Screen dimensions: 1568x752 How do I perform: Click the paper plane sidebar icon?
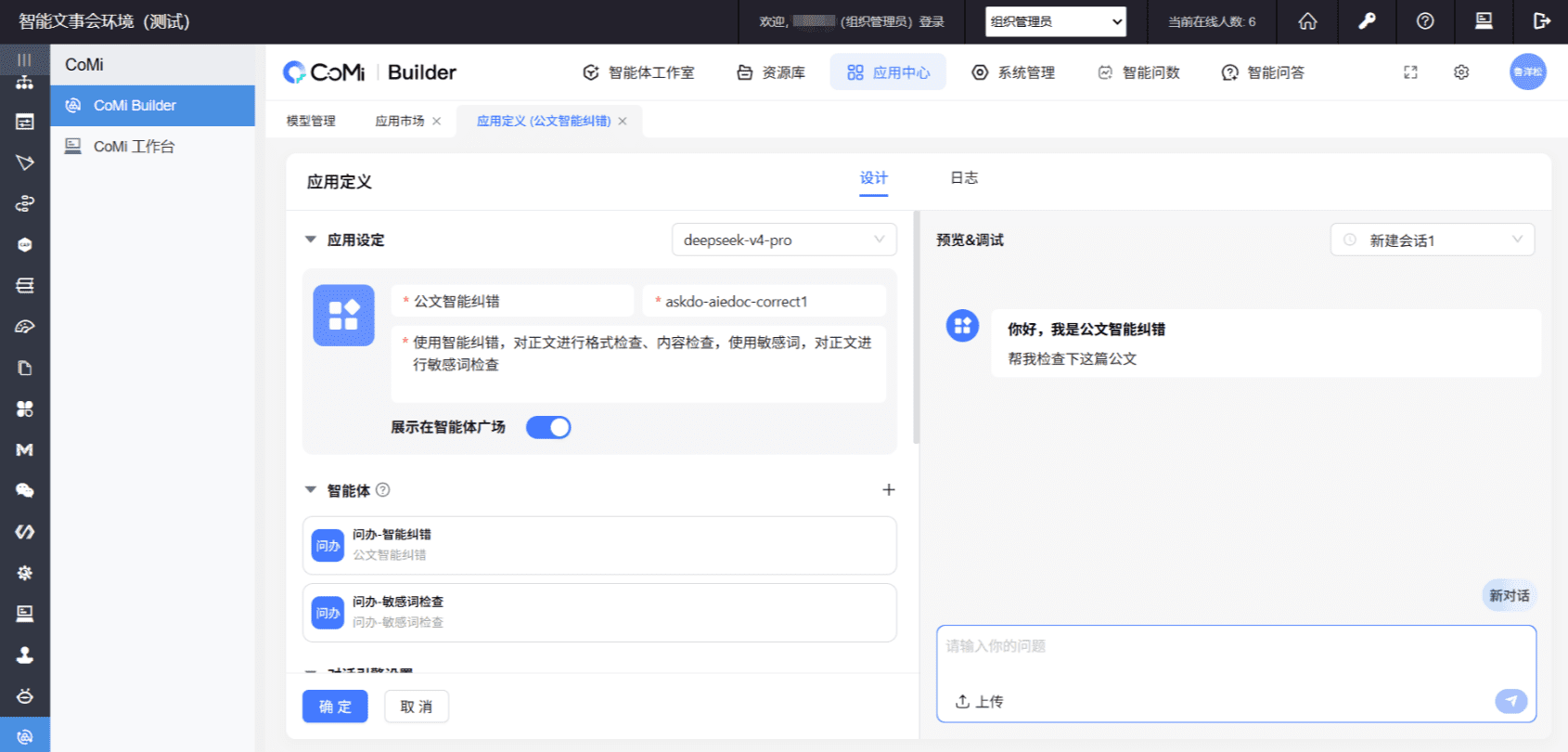click(24, 162)
